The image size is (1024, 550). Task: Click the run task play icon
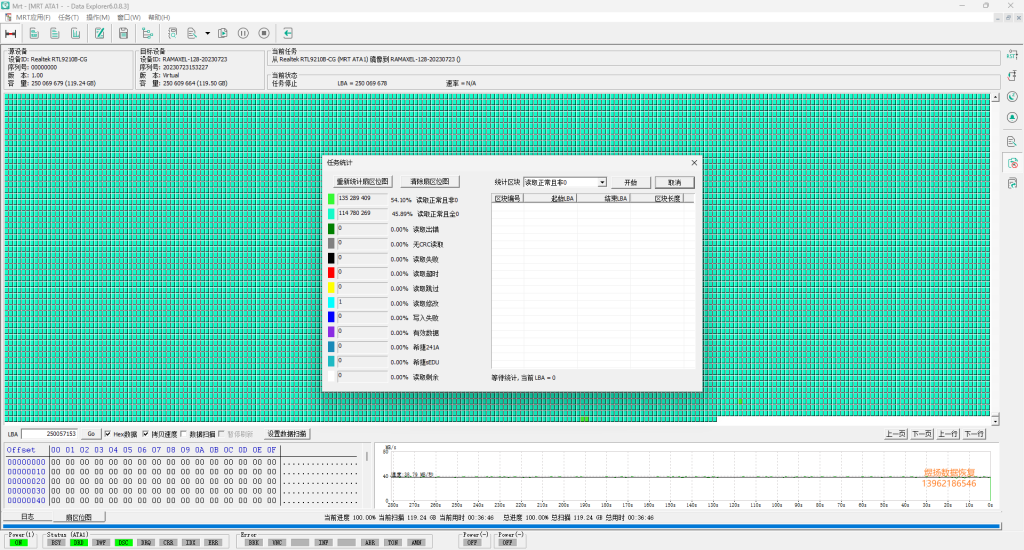[x=223, y=33]
